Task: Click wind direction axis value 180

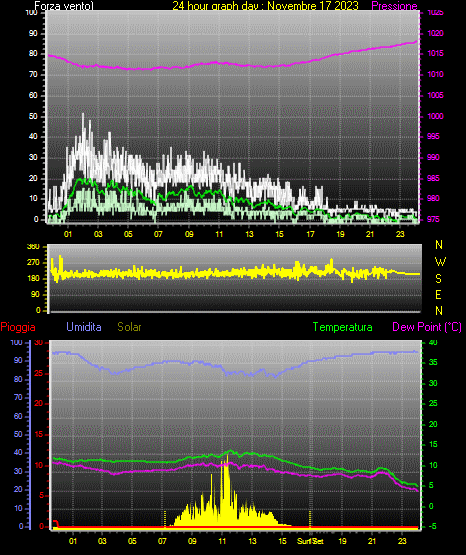Action: click(x=33, y=279)
